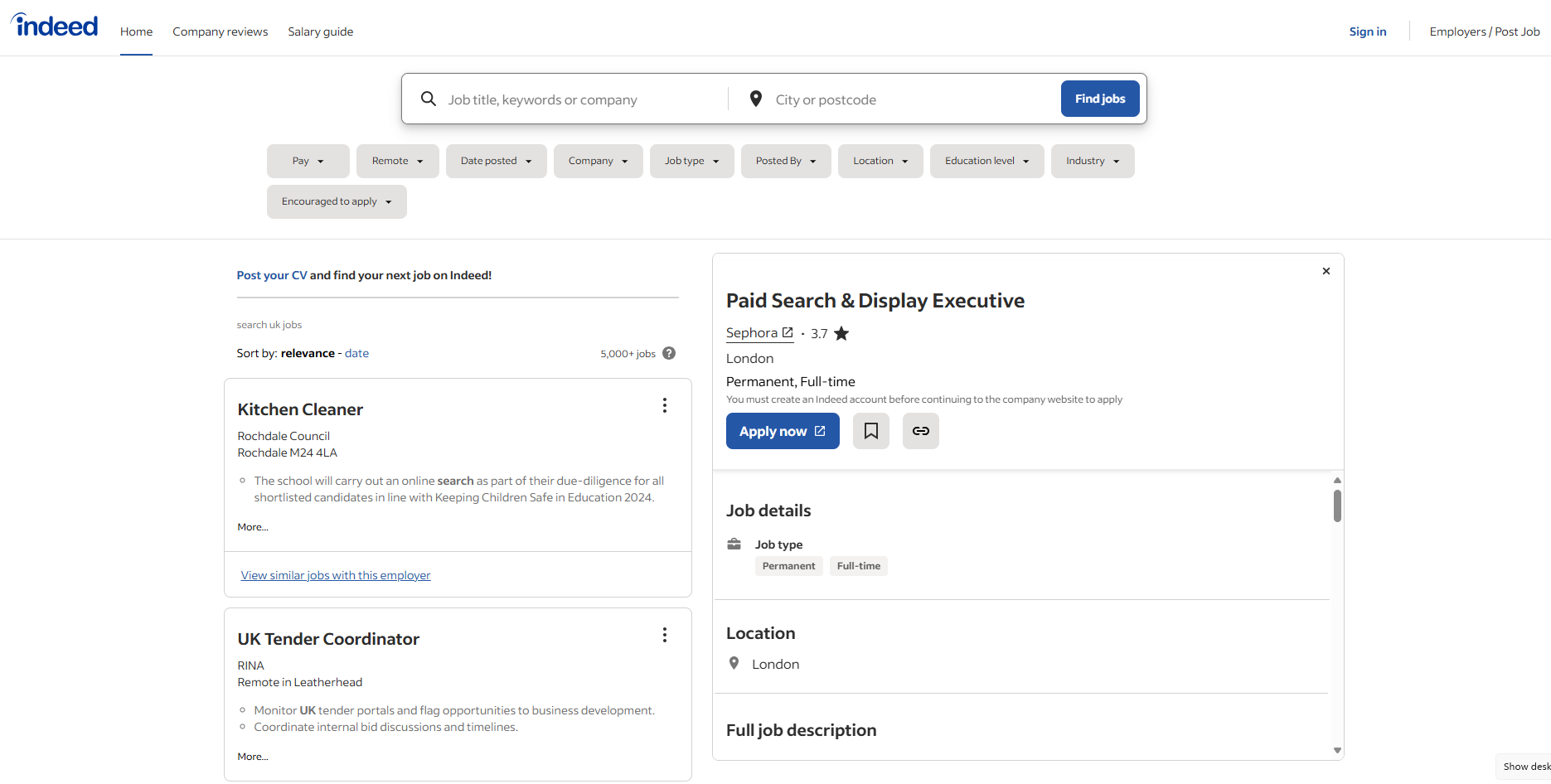Viewport: 1551px width, 784px height.
Task: Expand the Job type filter
Action: pos(692,161)
